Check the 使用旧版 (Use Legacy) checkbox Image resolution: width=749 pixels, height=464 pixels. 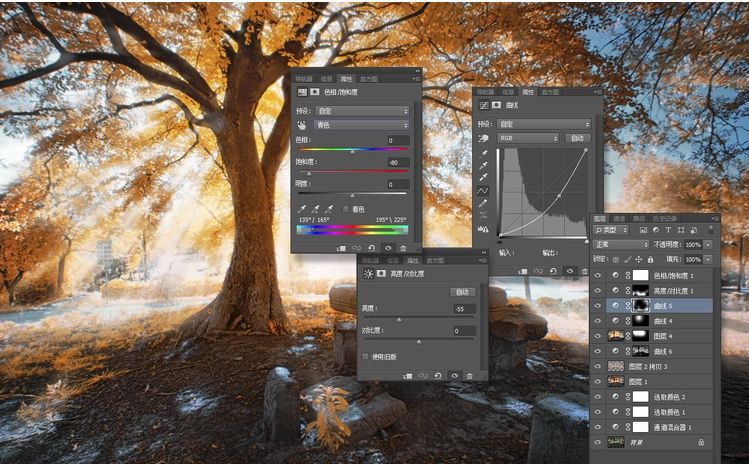(365, 356)
